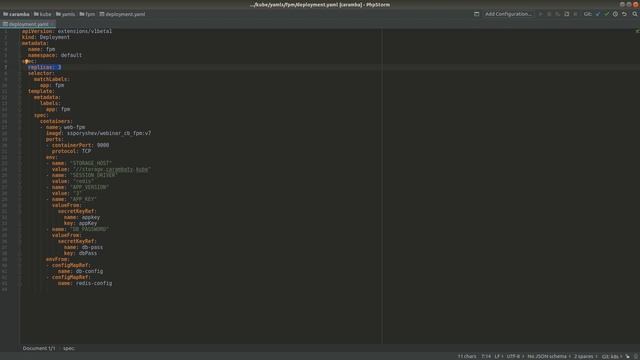Click the image 'sporyshev/webinar_cb_fpm:v7' value
The height and width of the screenshot is (360, 640).
109,133
